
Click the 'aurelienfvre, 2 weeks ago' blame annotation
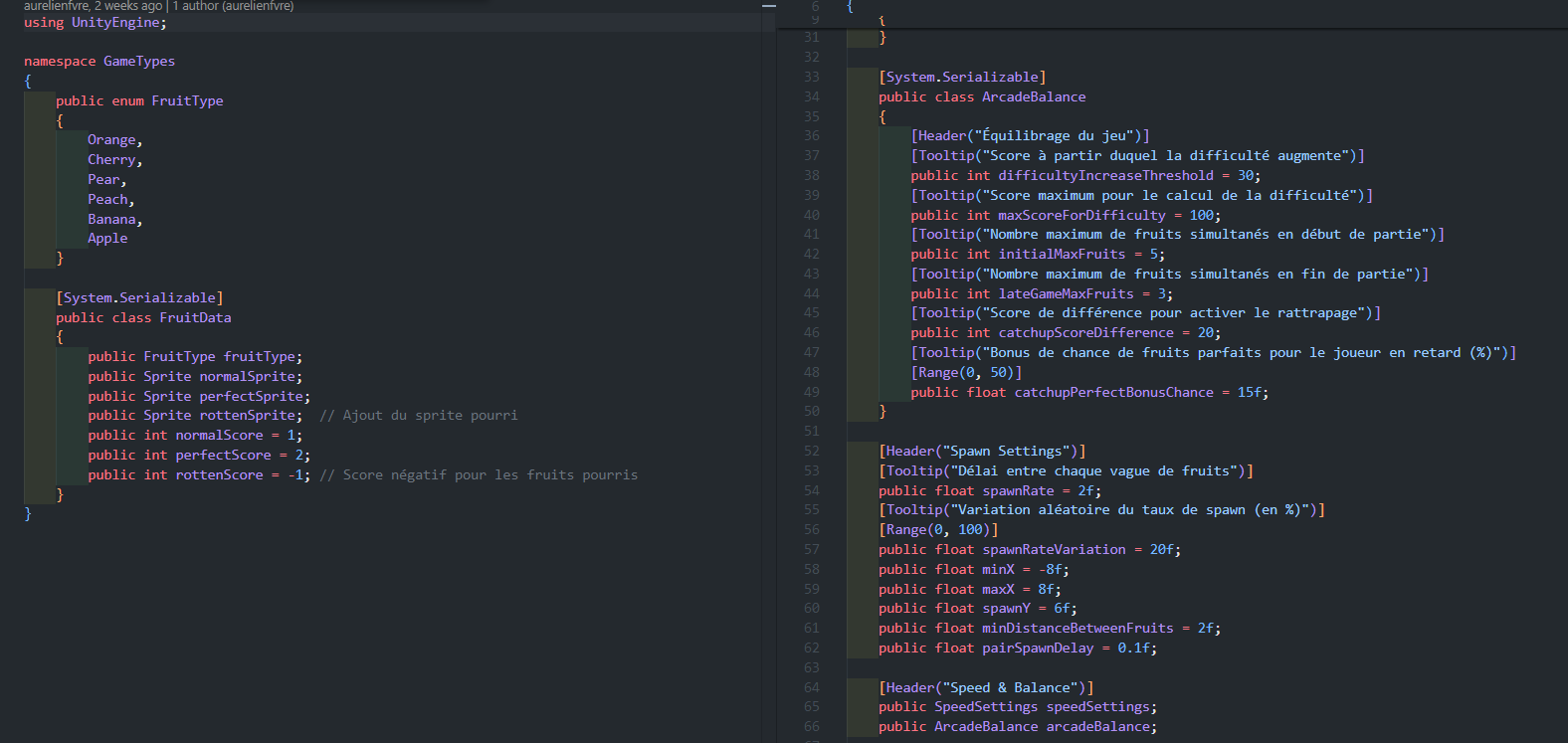coord(93,6)
